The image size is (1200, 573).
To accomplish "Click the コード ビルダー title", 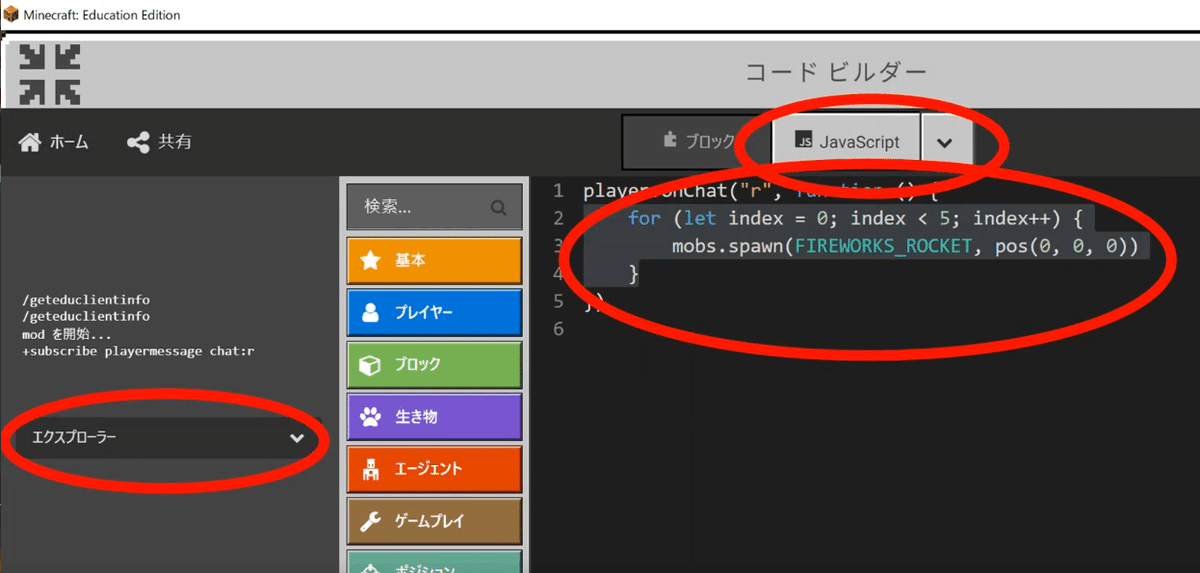I will [836, 72].
